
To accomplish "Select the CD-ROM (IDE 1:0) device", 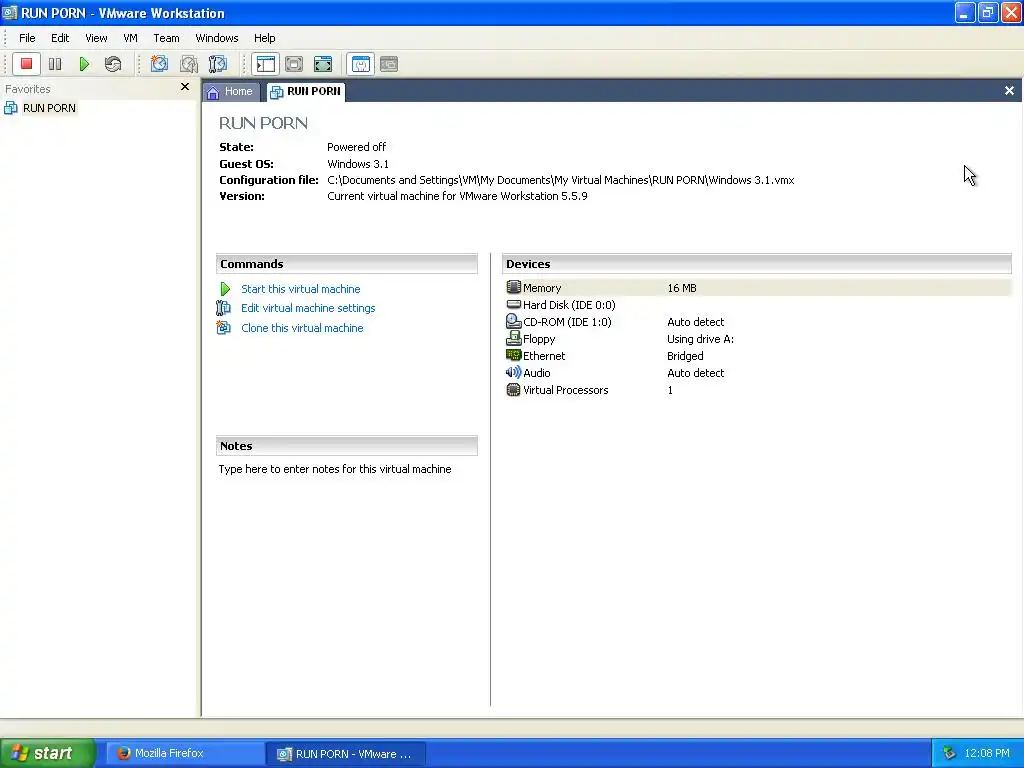I will click(x=758, y=322).
